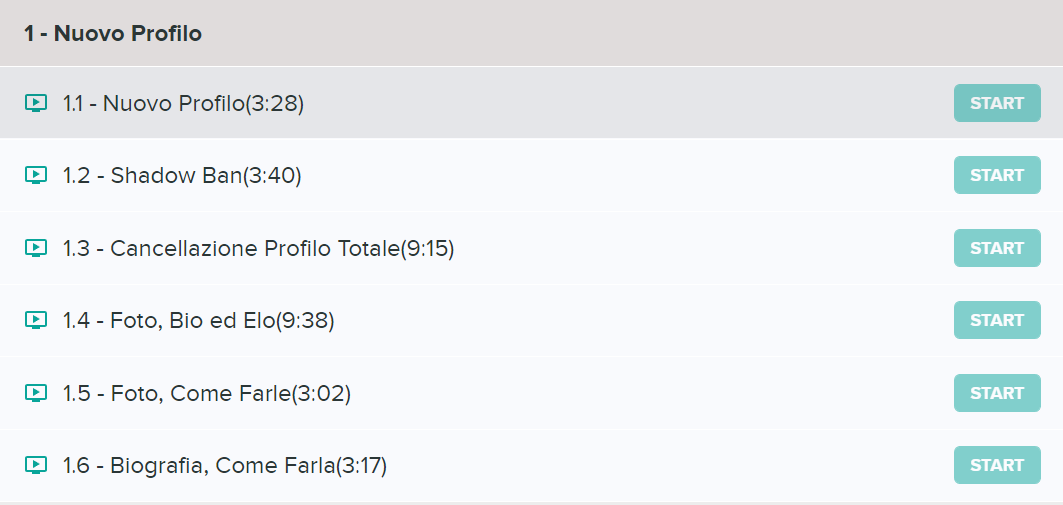This screenshot has width=1063, height=505.
Task: Start lesson 1.5 Foto, Come Farle
Action: 997,393
